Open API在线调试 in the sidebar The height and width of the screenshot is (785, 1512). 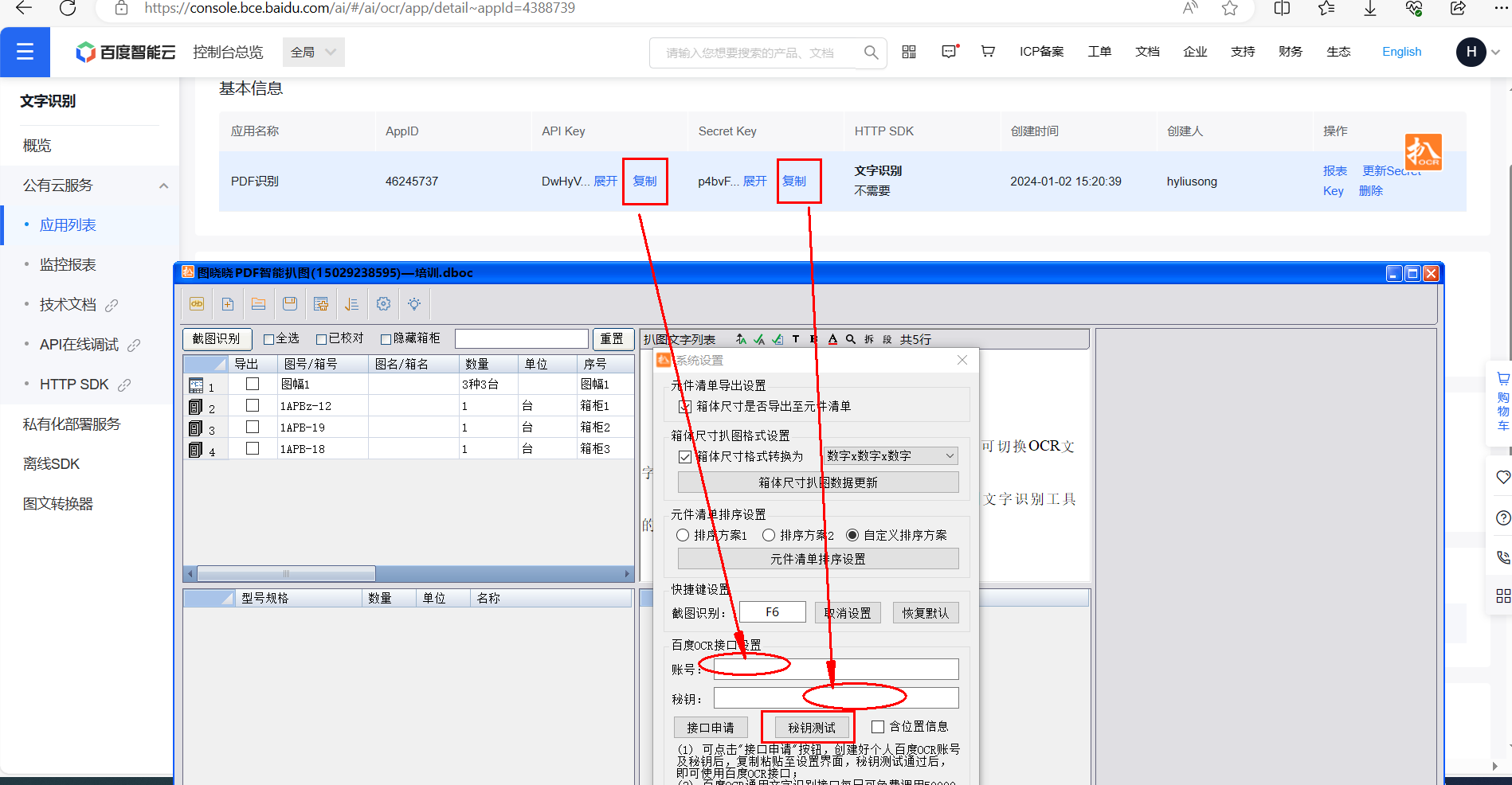coord(79,345)
